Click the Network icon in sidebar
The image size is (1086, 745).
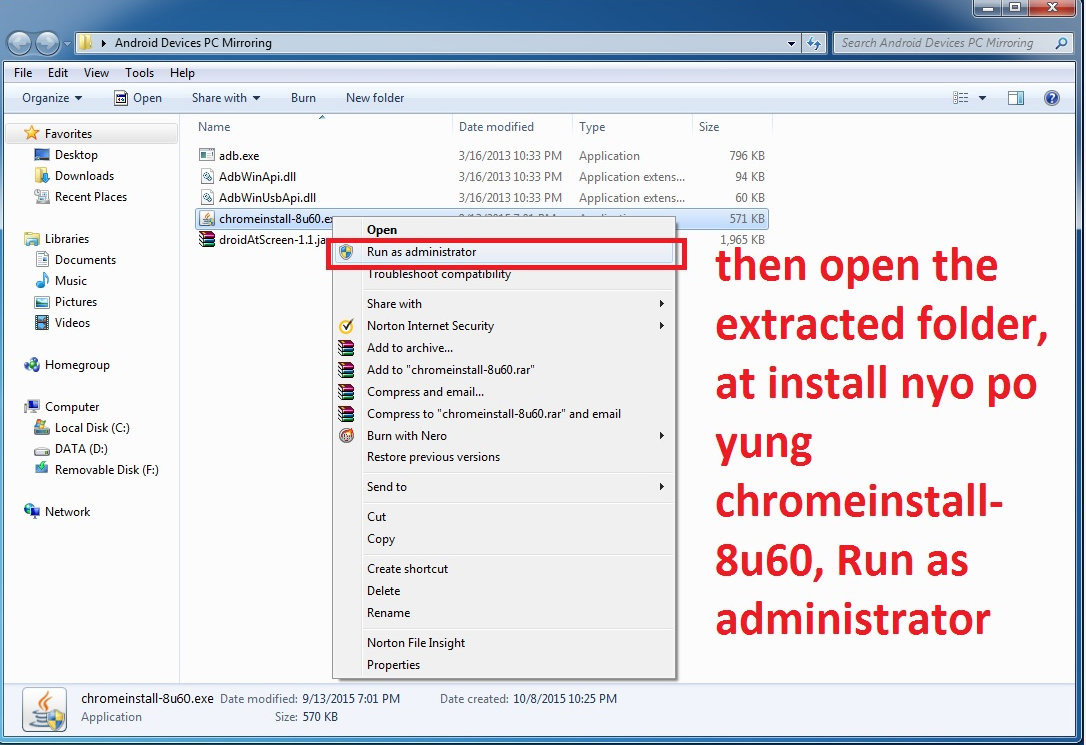(x=31, y=512)
